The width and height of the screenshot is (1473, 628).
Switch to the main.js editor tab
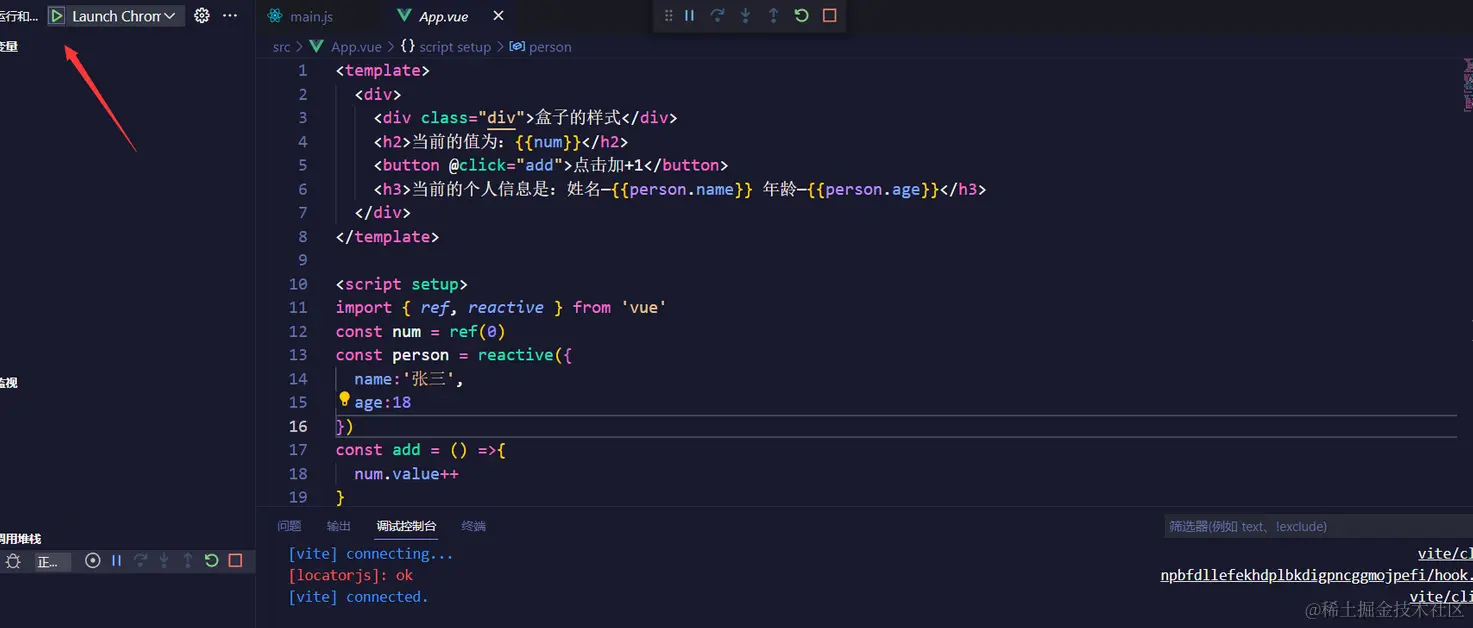point(311,16)
